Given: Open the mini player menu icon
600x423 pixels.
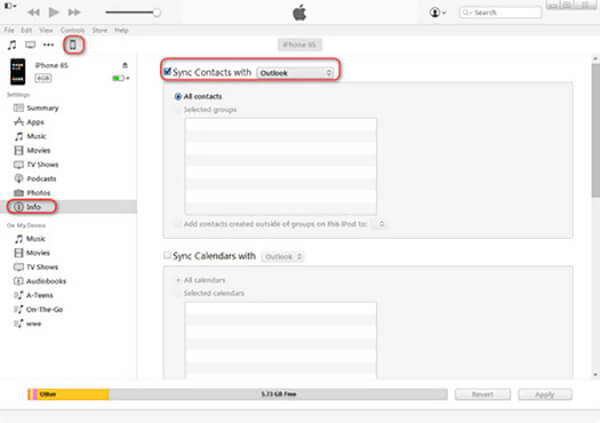Looking at the screenshot, I should [x=10, y=6].
